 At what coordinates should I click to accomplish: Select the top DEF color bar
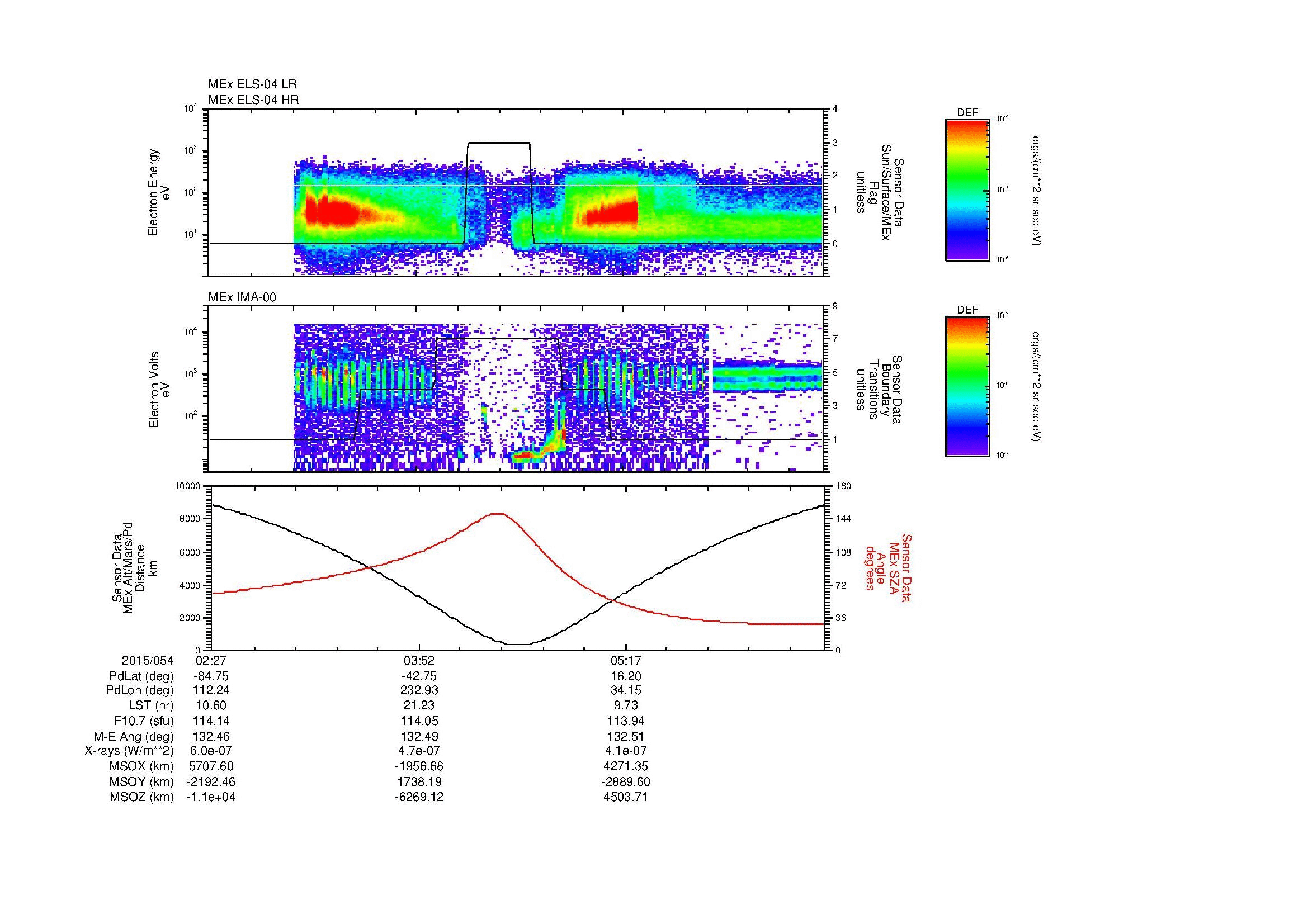[x=967, y=189]
